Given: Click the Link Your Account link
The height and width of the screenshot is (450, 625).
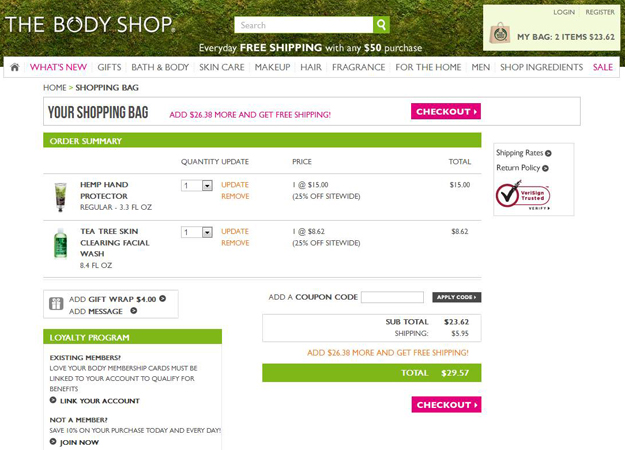Looking at the screenshot, I should tap(100, 401).
